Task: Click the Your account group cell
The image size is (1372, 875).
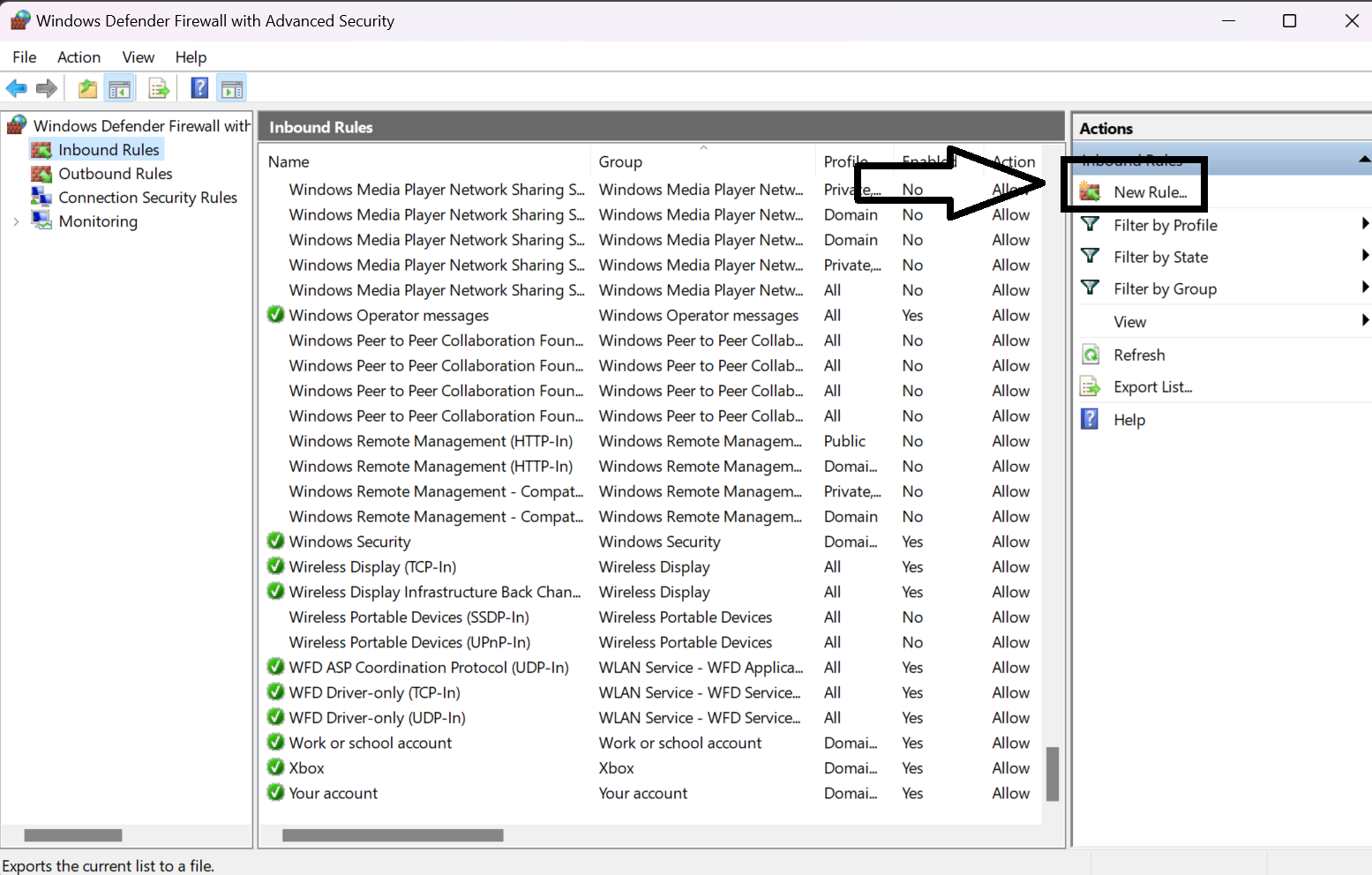Action: click(642, 793)
